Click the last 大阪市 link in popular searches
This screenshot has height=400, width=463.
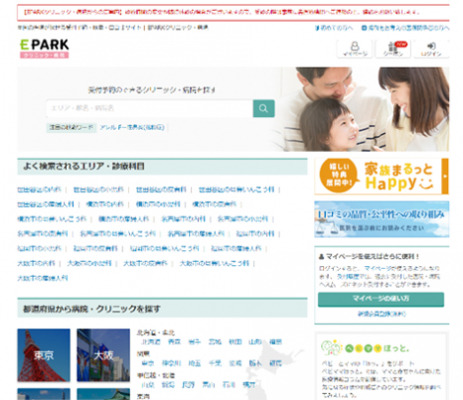(x=43, y=278)
